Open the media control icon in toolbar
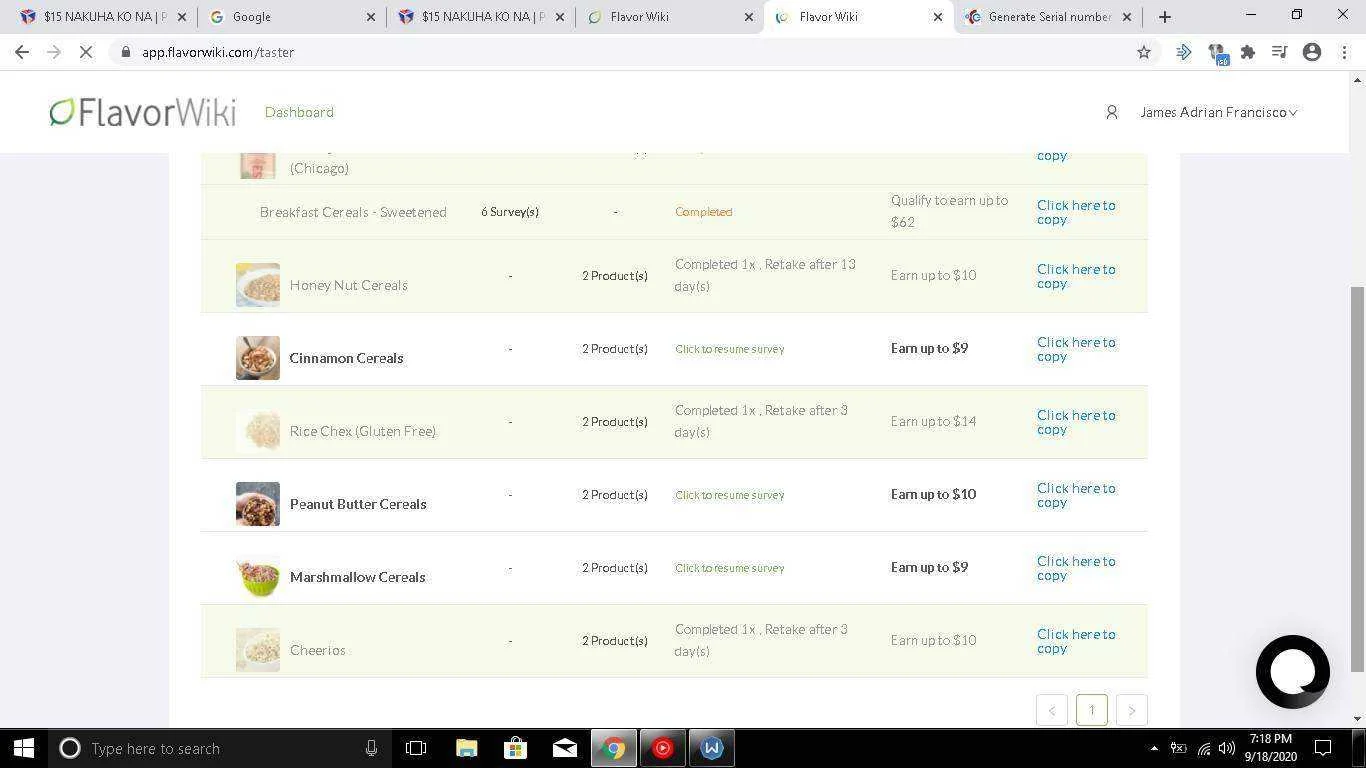The width and height of the screenshot is (1366, 768). pos(1279,52)
